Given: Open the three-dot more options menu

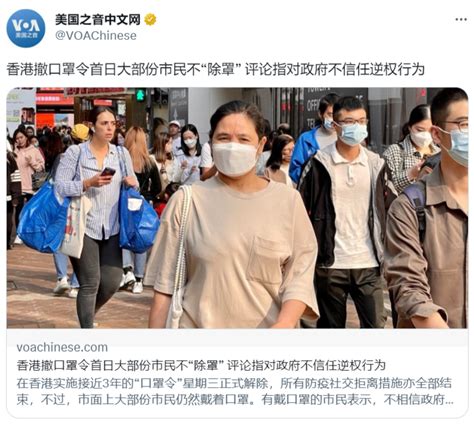Looking at the screenshot, I should point(461,19).
